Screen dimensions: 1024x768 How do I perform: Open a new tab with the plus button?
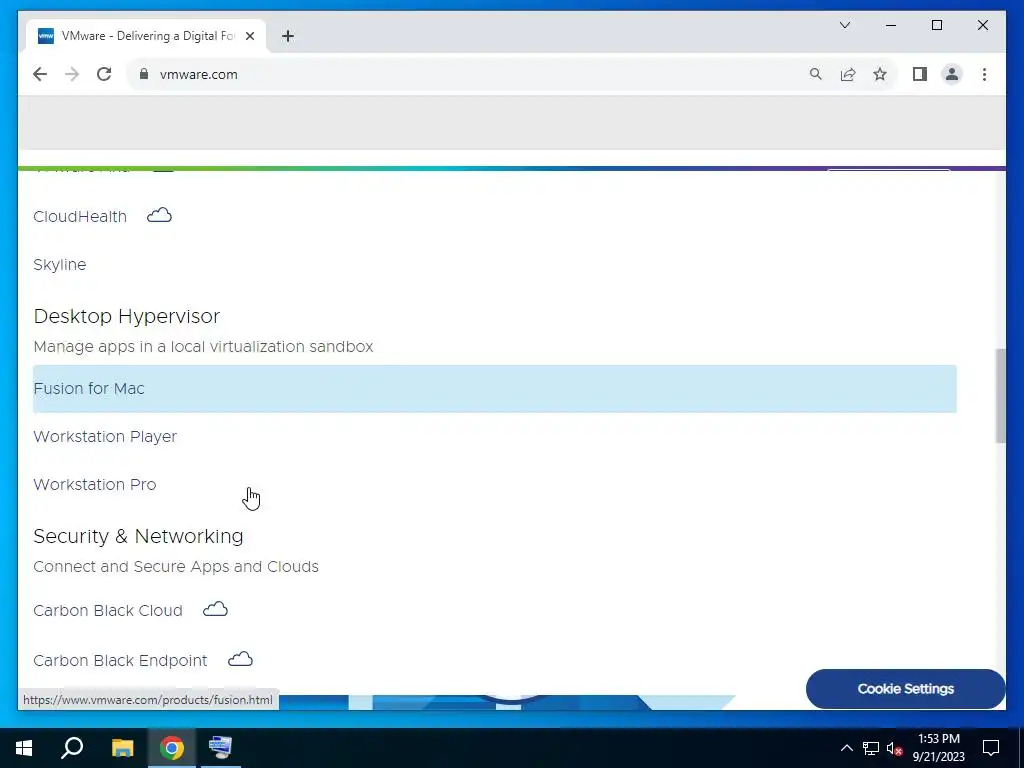coord(288,36)
